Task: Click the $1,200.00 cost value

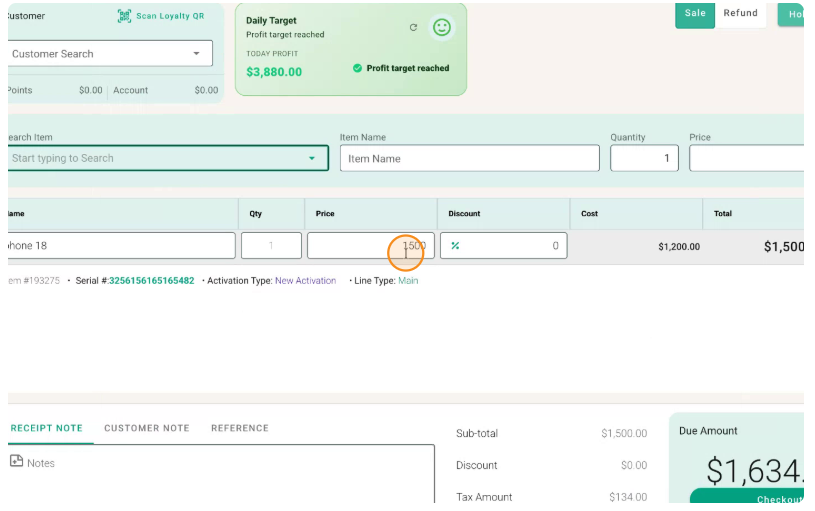Action: (x=679, y=247)
